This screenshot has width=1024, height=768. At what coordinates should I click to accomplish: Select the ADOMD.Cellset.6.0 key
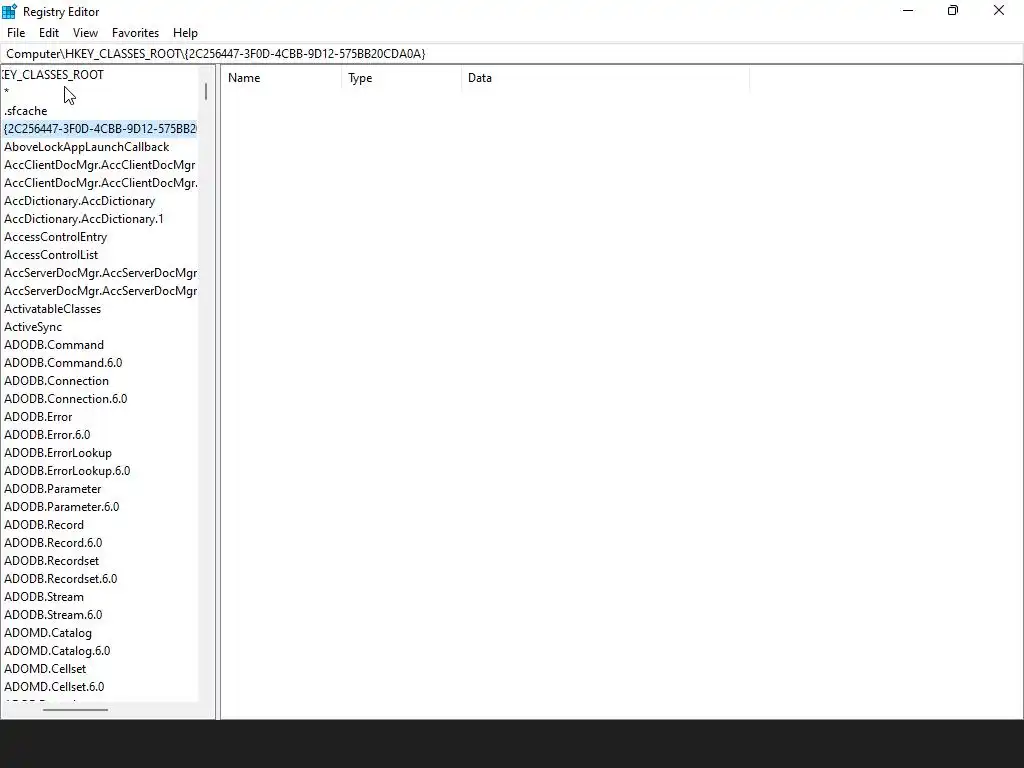[x=54, y=687]
